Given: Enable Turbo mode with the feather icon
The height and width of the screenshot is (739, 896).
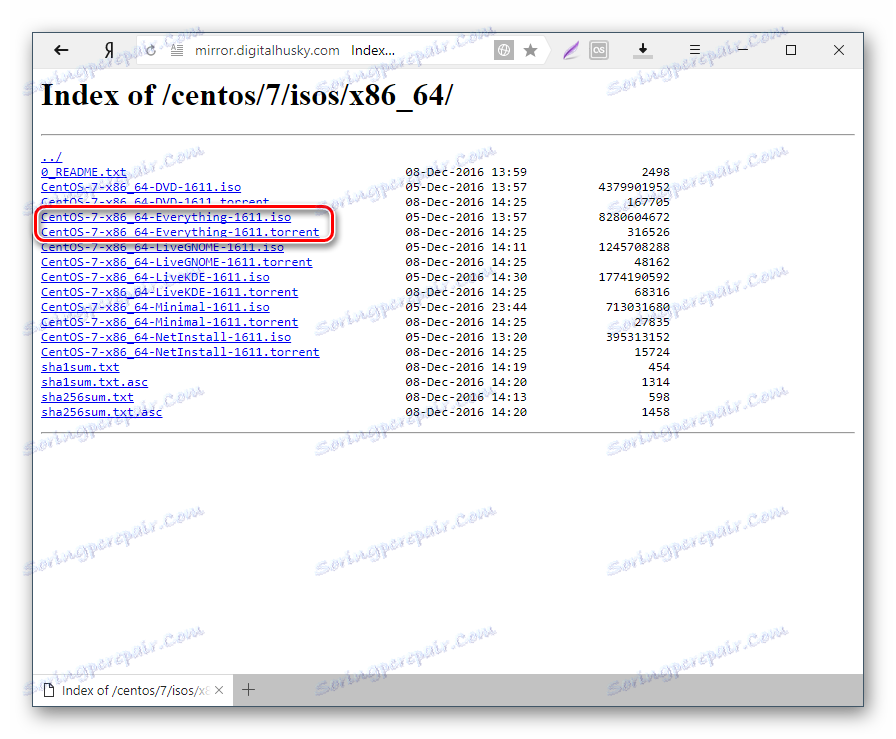Looking at the screenshot, I should pyautogui.click(x=571, y=49).
